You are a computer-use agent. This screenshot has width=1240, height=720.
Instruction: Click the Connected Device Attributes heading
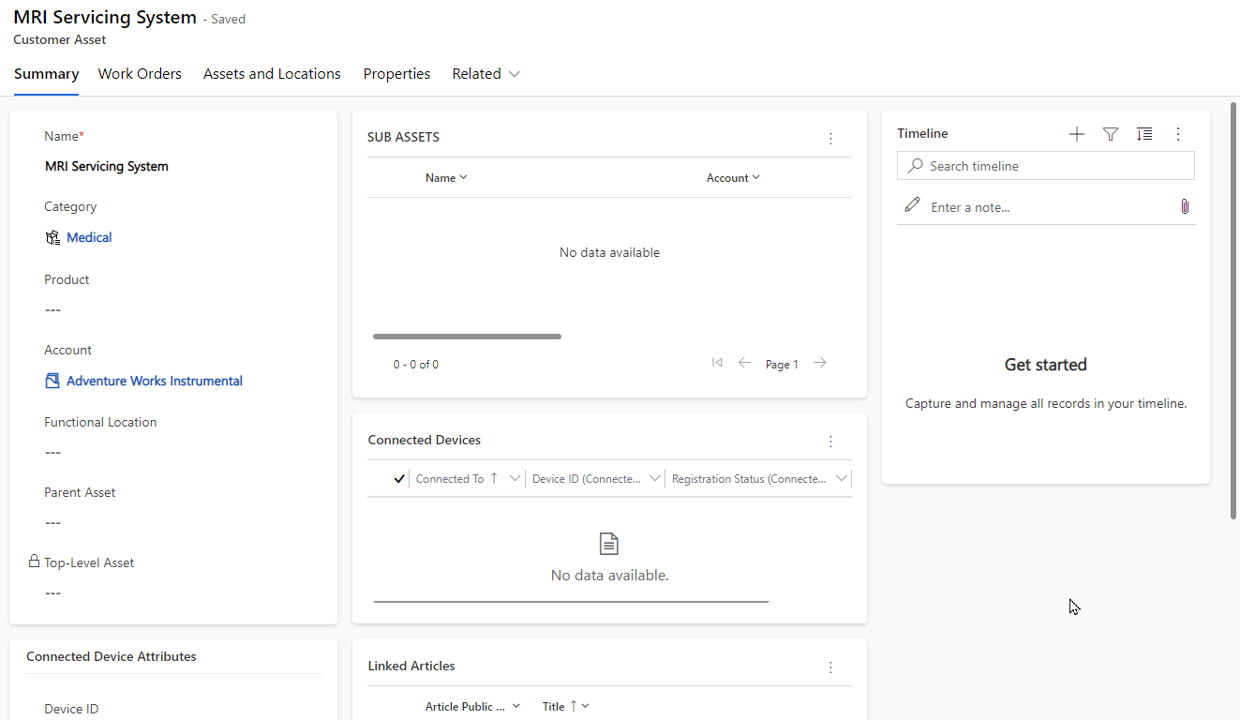tap(111, 656)
